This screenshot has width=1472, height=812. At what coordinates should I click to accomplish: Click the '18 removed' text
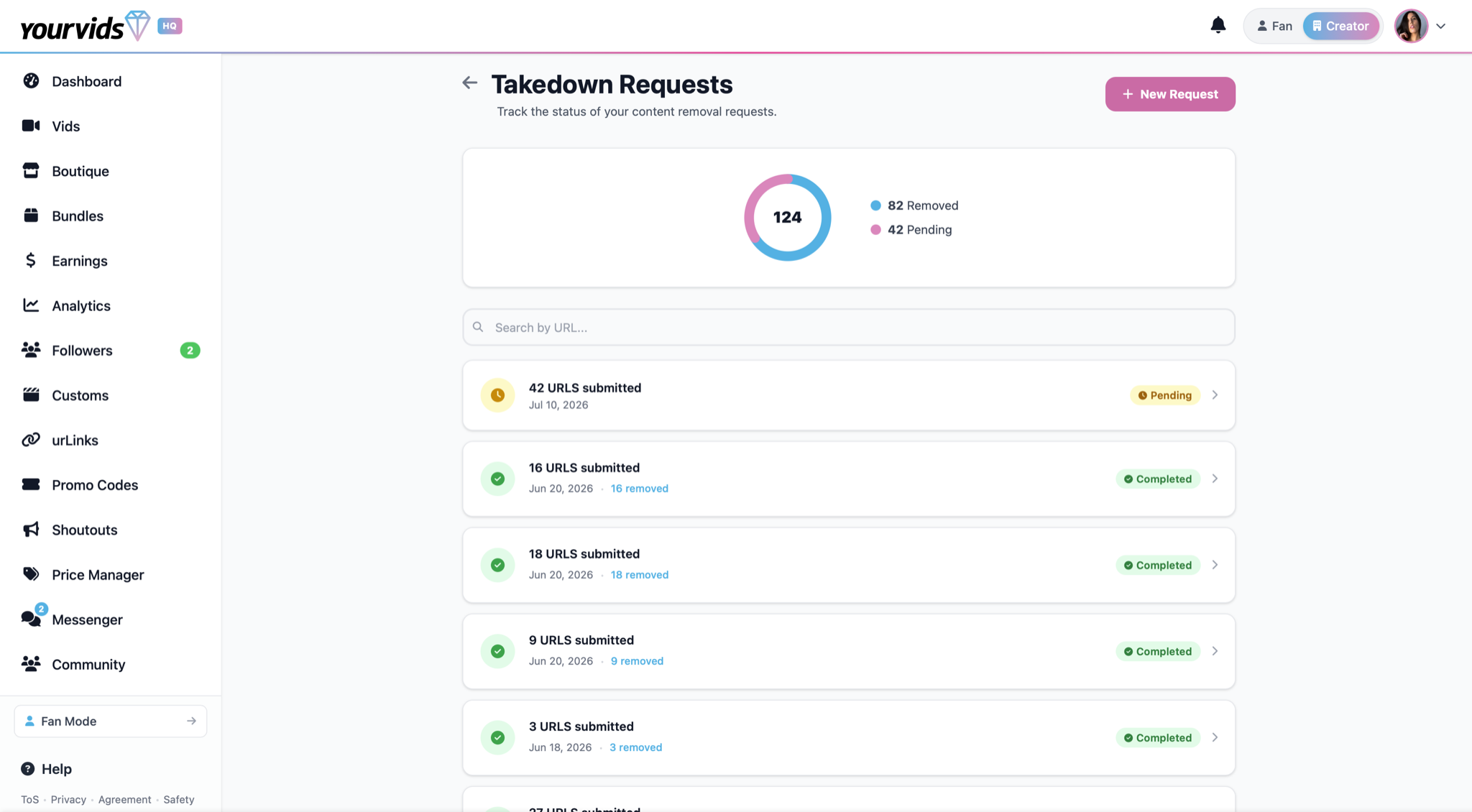click(x=640, y=575)
